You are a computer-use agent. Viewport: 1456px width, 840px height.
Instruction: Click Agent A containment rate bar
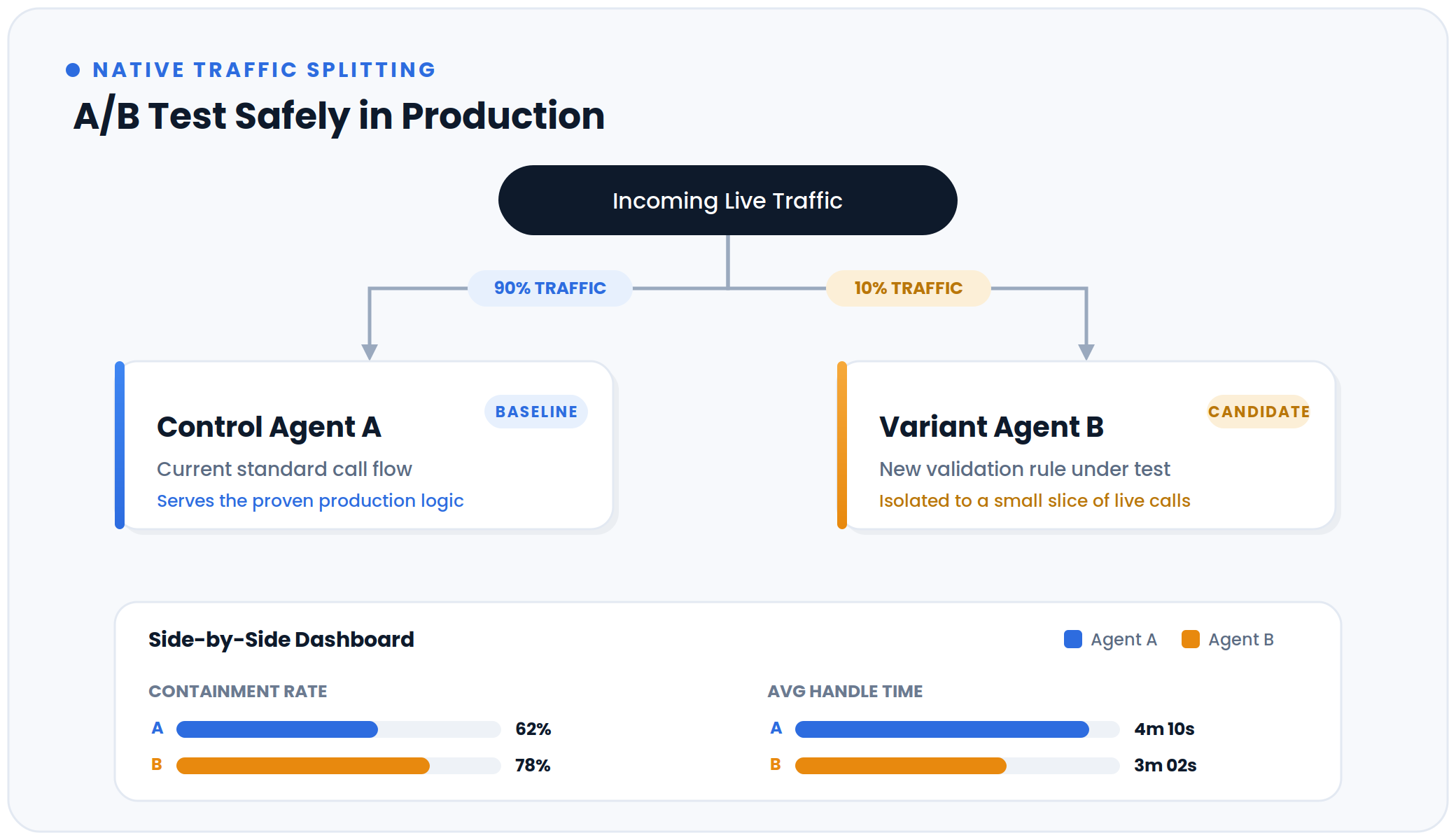pyautogui.click(x=339, y=729)
